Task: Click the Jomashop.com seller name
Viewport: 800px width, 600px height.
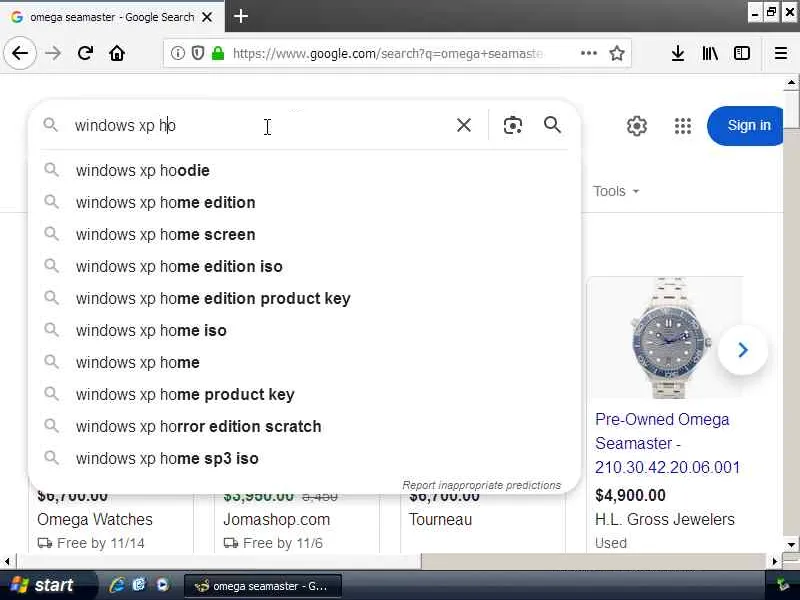Action: 277,519
